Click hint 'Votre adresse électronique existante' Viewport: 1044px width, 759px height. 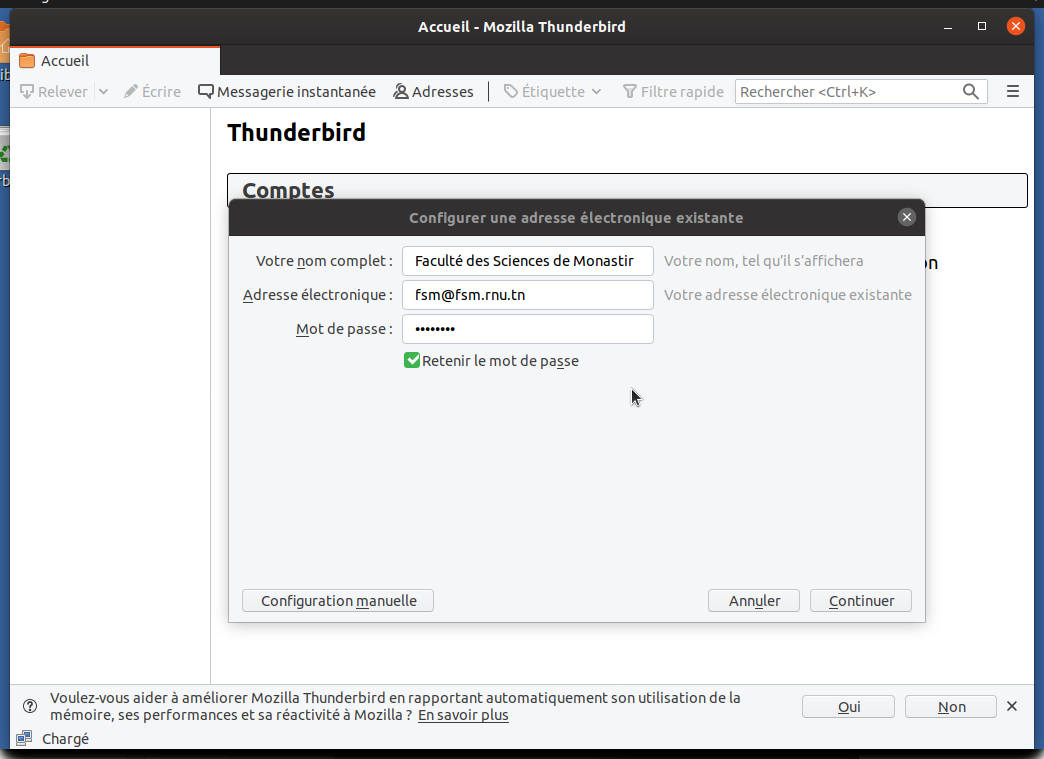788,295
